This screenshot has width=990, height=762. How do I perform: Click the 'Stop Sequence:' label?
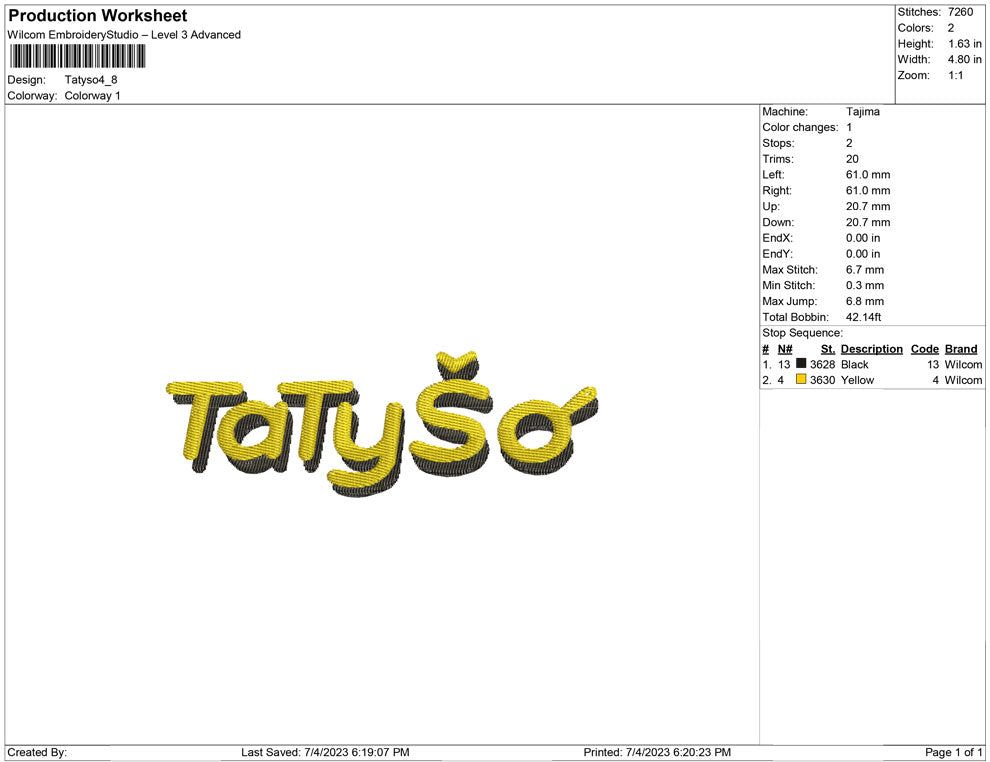coord(802,333)
